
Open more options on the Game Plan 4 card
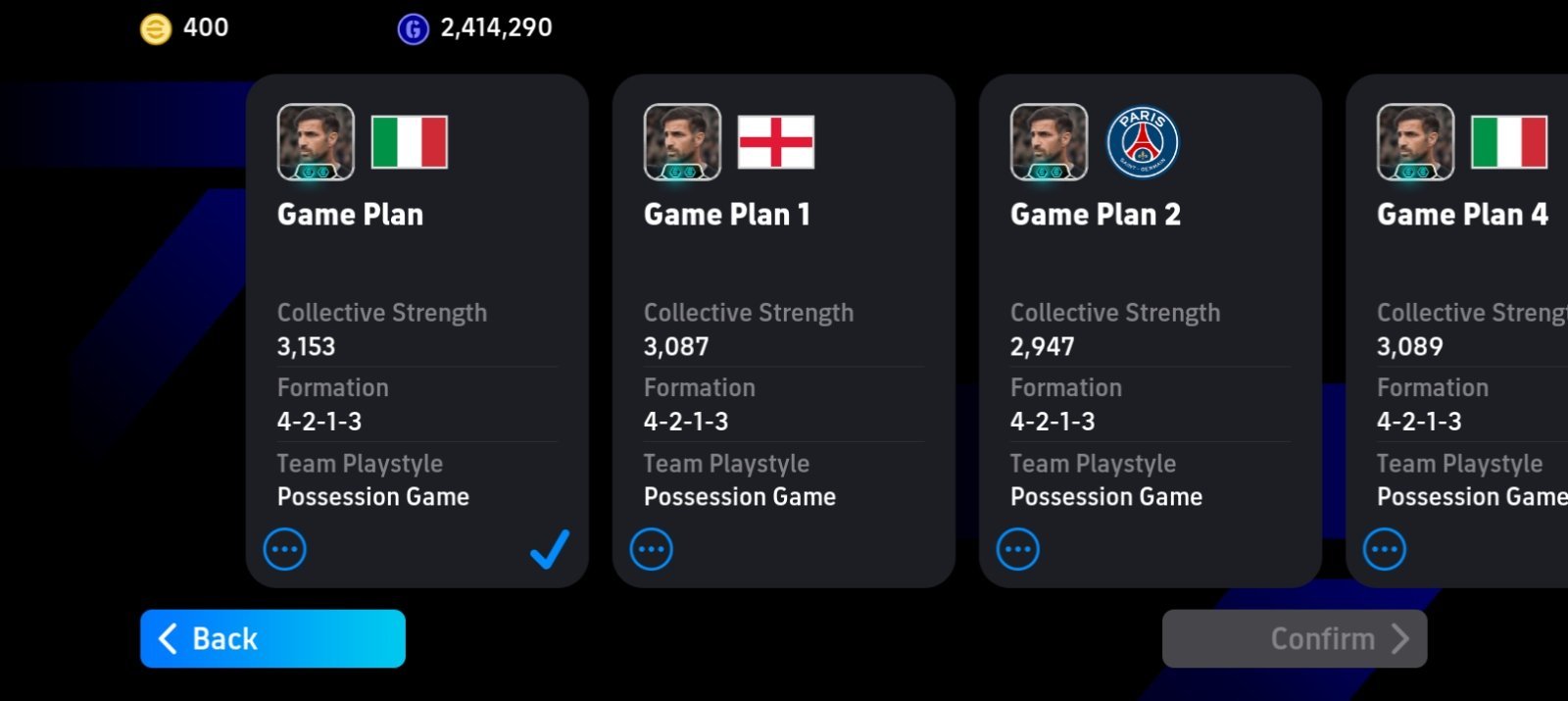(x=1385, y=549)
